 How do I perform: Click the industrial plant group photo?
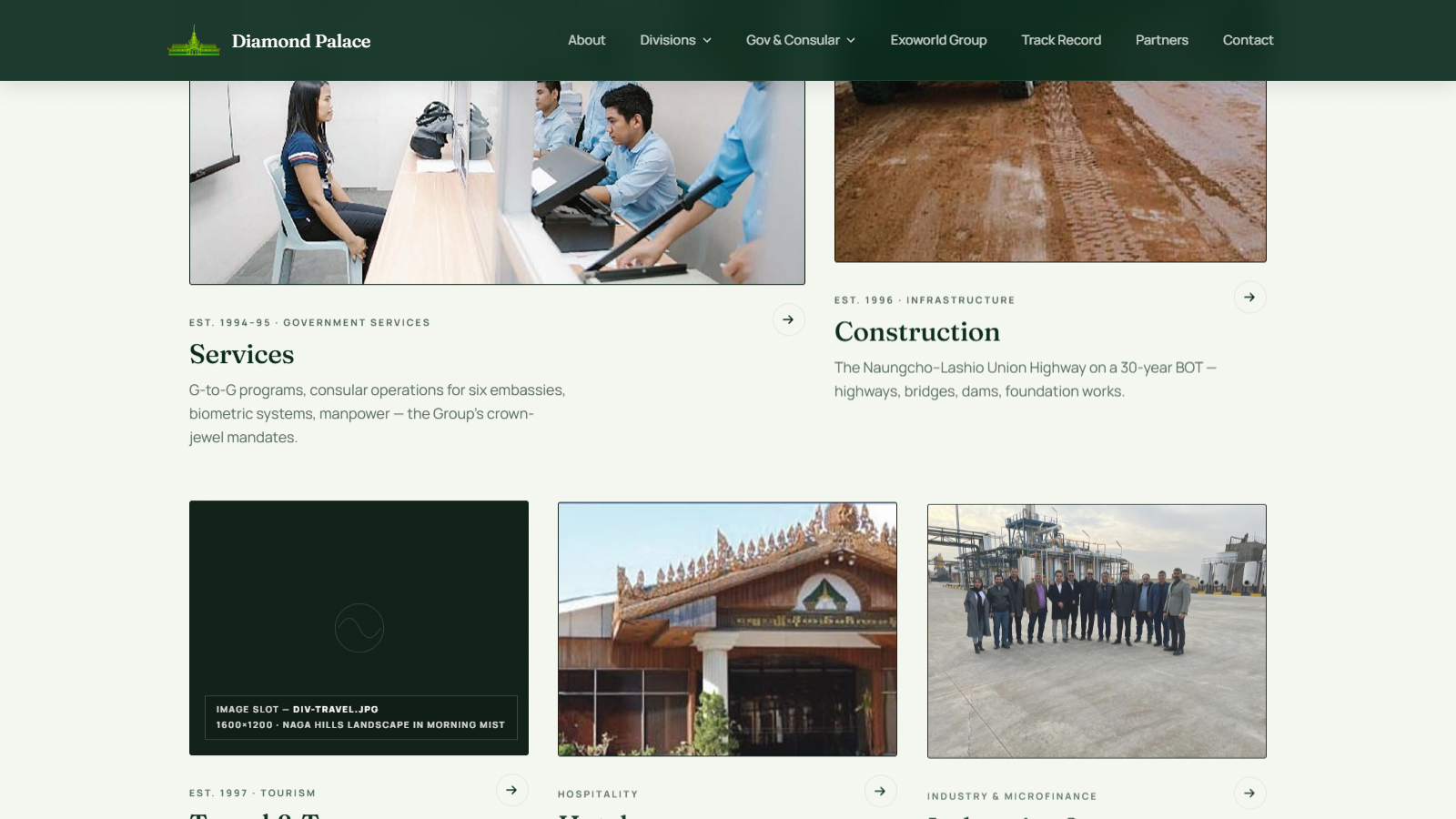(1097, 631)
